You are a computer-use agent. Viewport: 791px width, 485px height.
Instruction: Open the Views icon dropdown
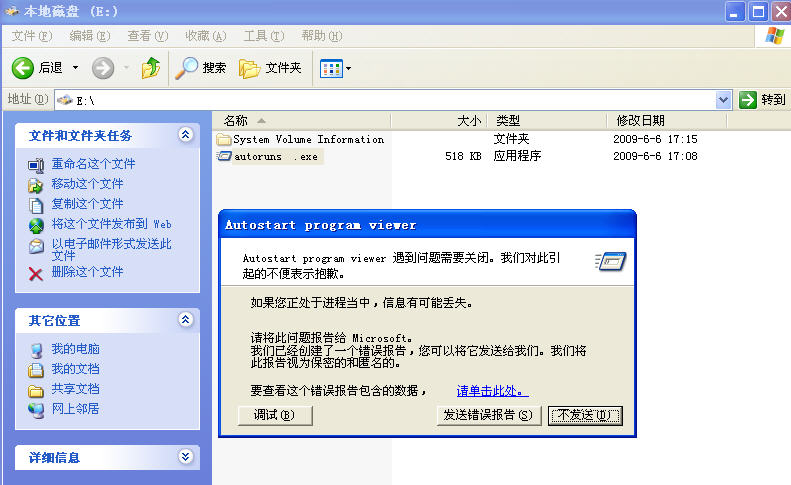pos(335,68)
